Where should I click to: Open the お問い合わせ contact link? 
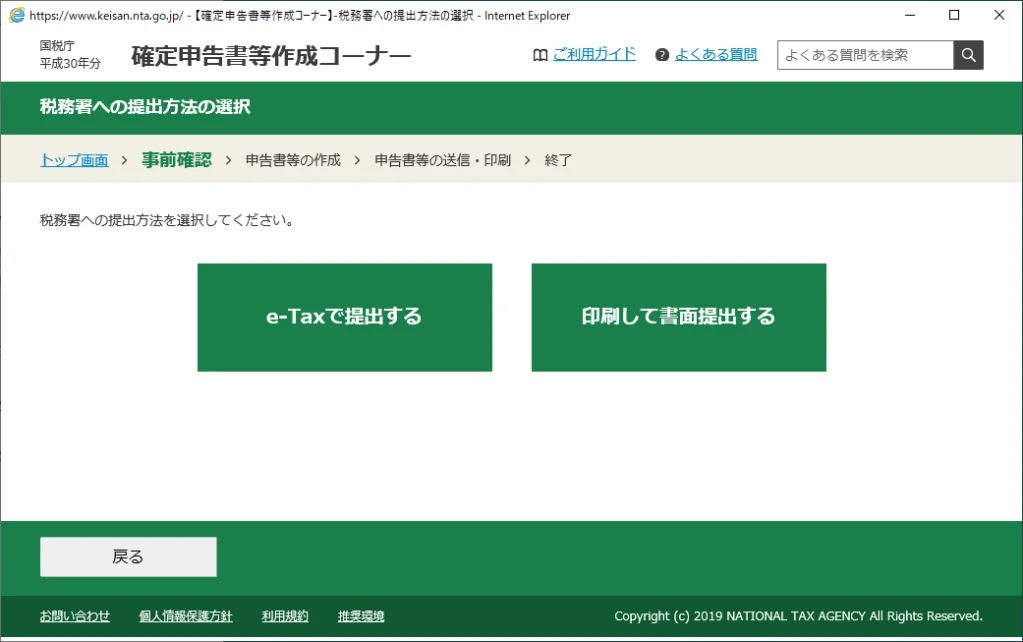tap(74, 616)
